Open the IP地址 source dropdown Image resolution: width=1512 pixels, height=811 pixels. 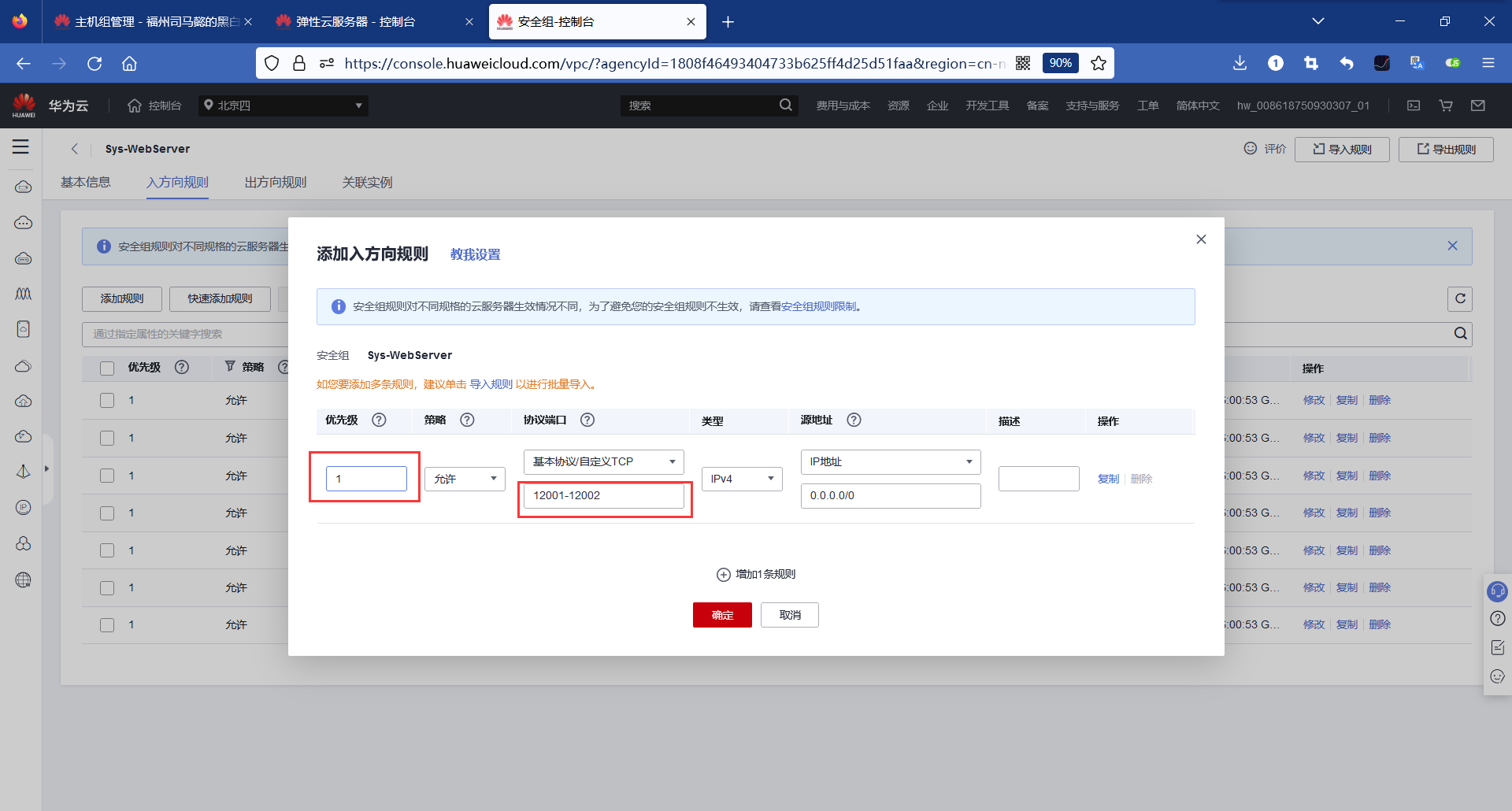click(891, 461)
